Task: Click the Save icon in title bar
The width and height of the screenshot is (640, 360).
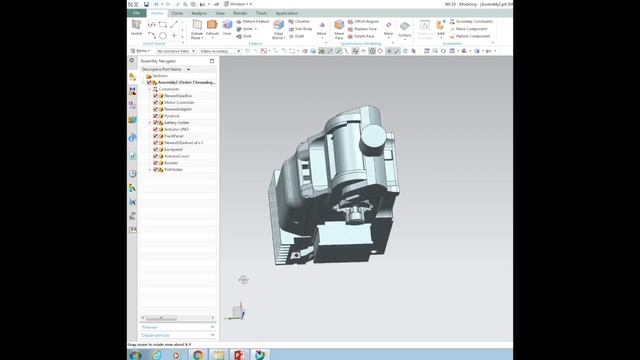Action: coord(146,4)
